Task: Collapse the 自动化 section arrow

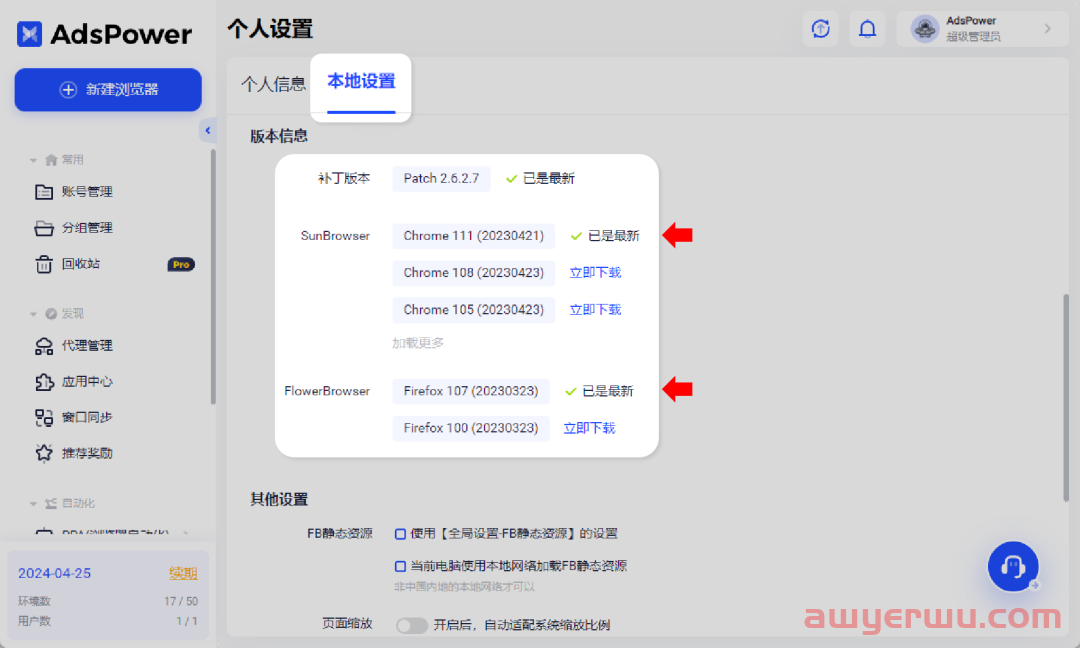Action: pos(33,503)
